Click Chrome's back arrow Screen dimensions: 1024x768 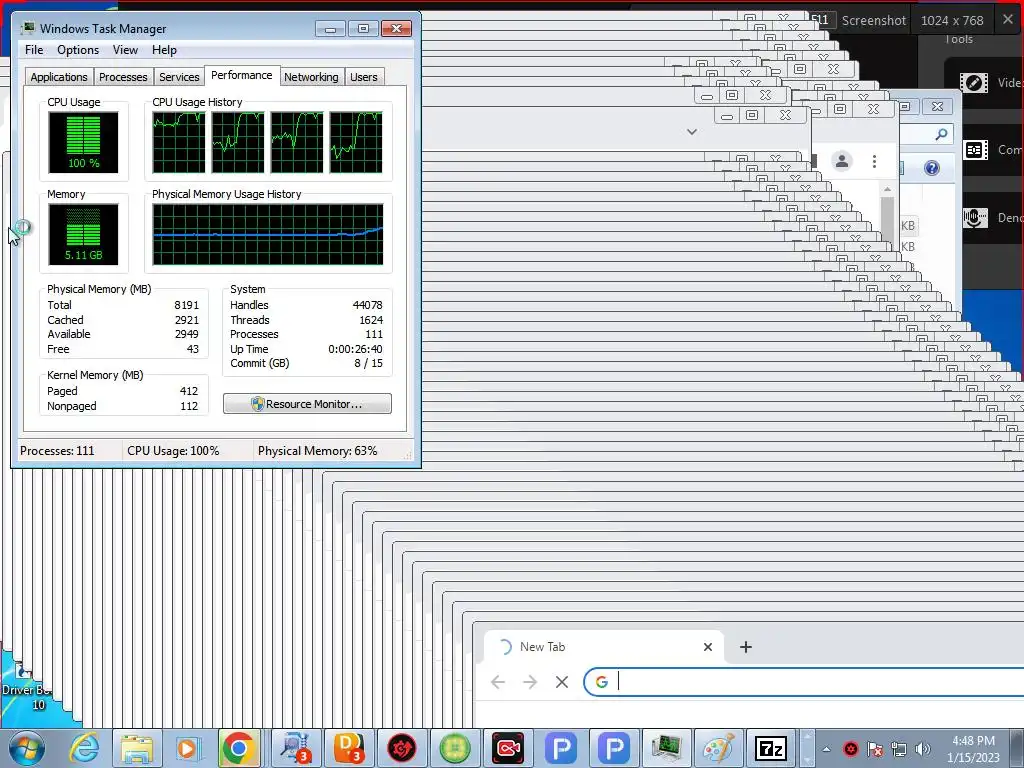[x=498, y=682]
